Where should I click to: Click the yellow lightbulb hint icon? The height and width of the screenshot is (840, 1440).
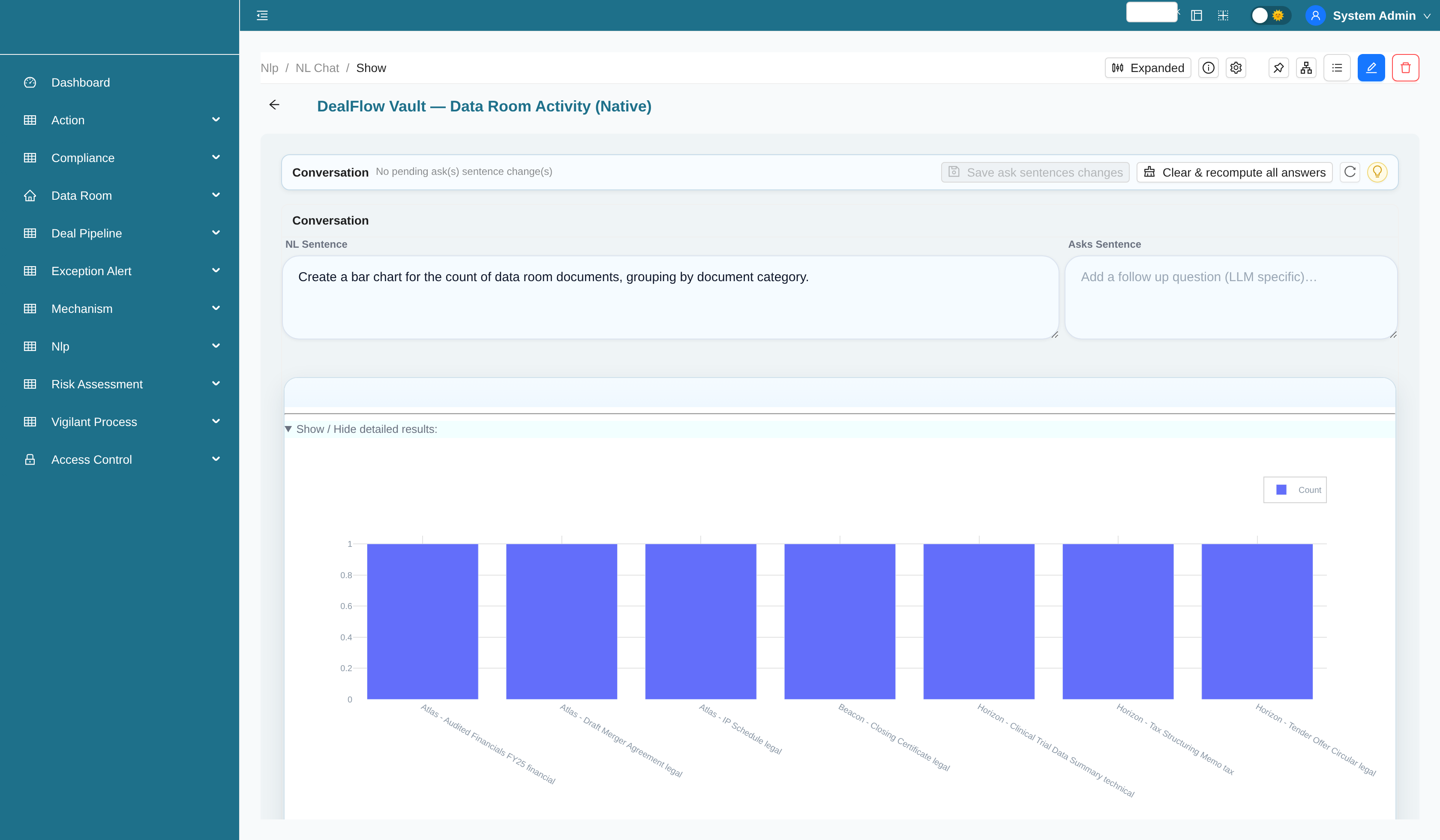click(x=1377, y=172)
